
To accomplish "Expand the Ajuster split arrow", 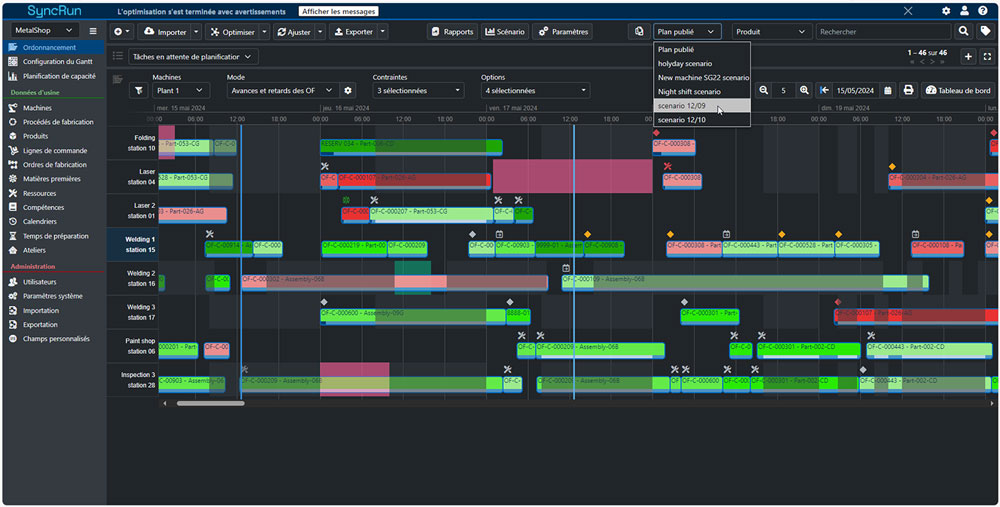I will [x=320, y=32].
